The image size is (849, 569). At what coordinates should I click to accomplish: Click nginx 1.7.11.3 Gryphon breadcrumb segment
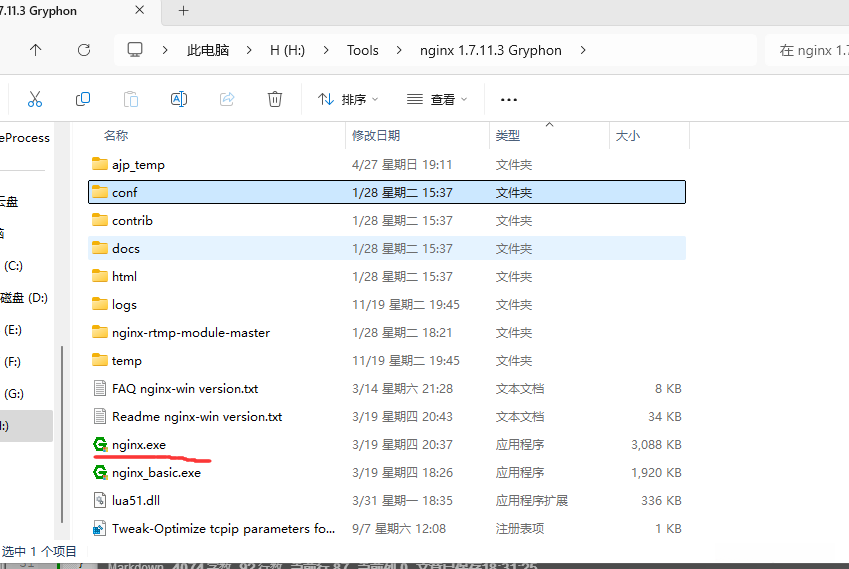(491, 50)
